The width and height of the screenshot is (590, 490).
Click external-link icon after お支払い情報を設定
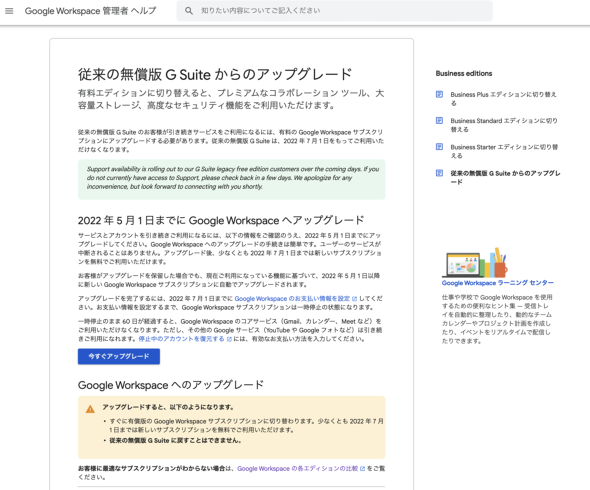coord(354,299)
